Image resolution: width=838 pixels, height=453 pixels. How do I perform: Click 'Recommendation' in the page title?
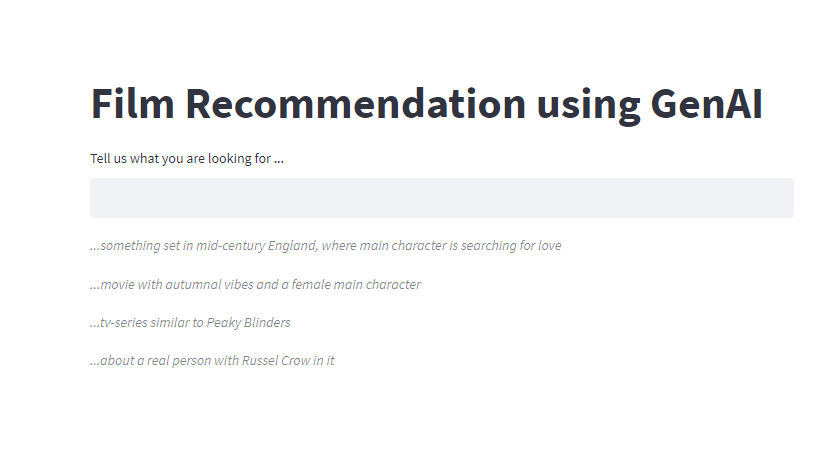pos(355,104)
